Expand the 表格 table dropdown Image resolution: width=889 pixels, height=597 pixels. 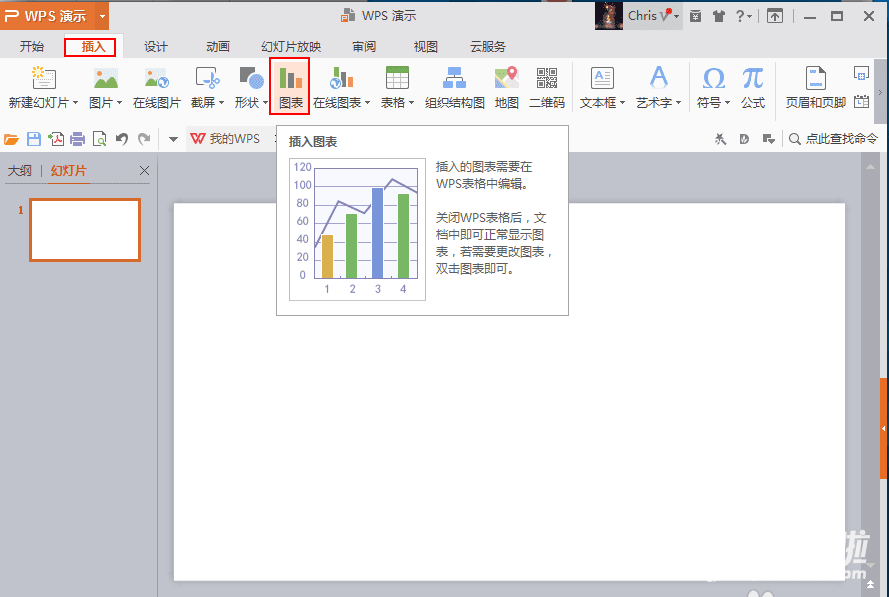(x=397, y=102)
